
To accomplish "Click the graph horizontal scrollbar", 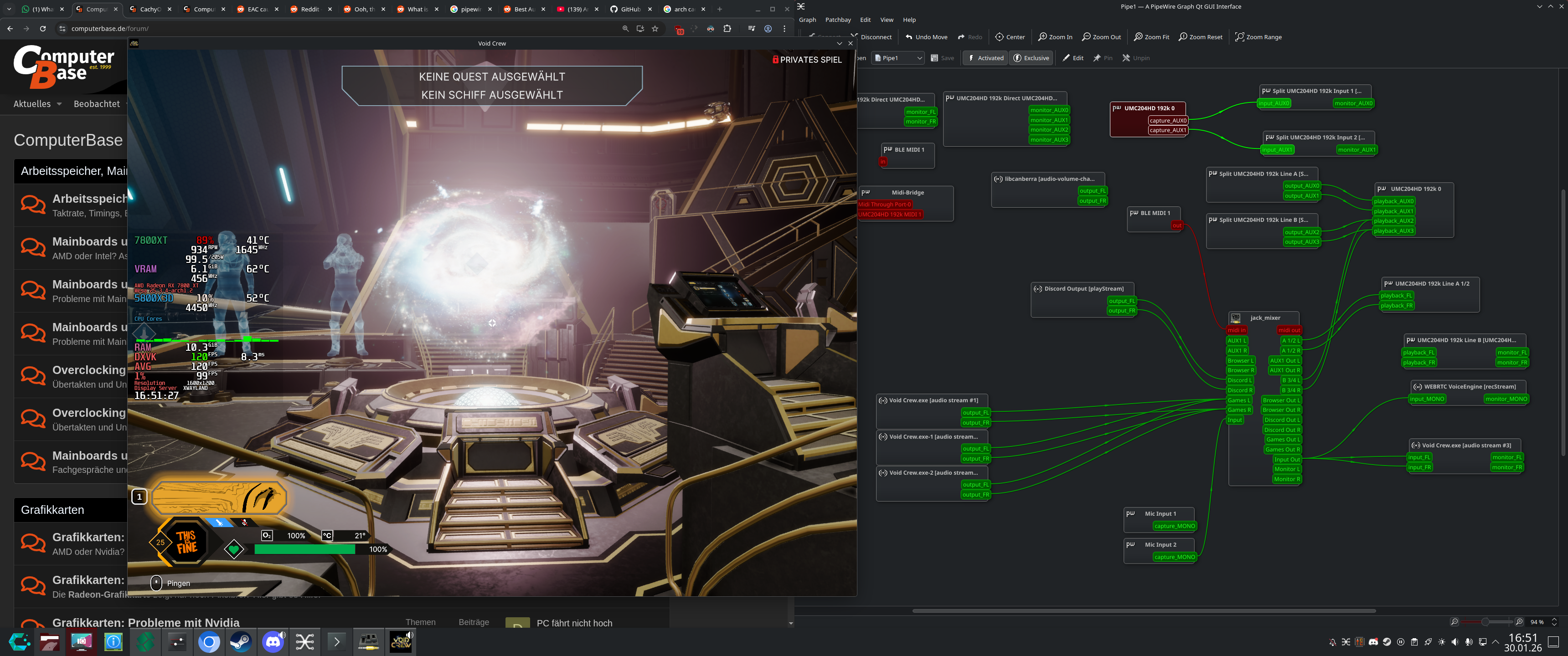I will (x=1144, y=610).
